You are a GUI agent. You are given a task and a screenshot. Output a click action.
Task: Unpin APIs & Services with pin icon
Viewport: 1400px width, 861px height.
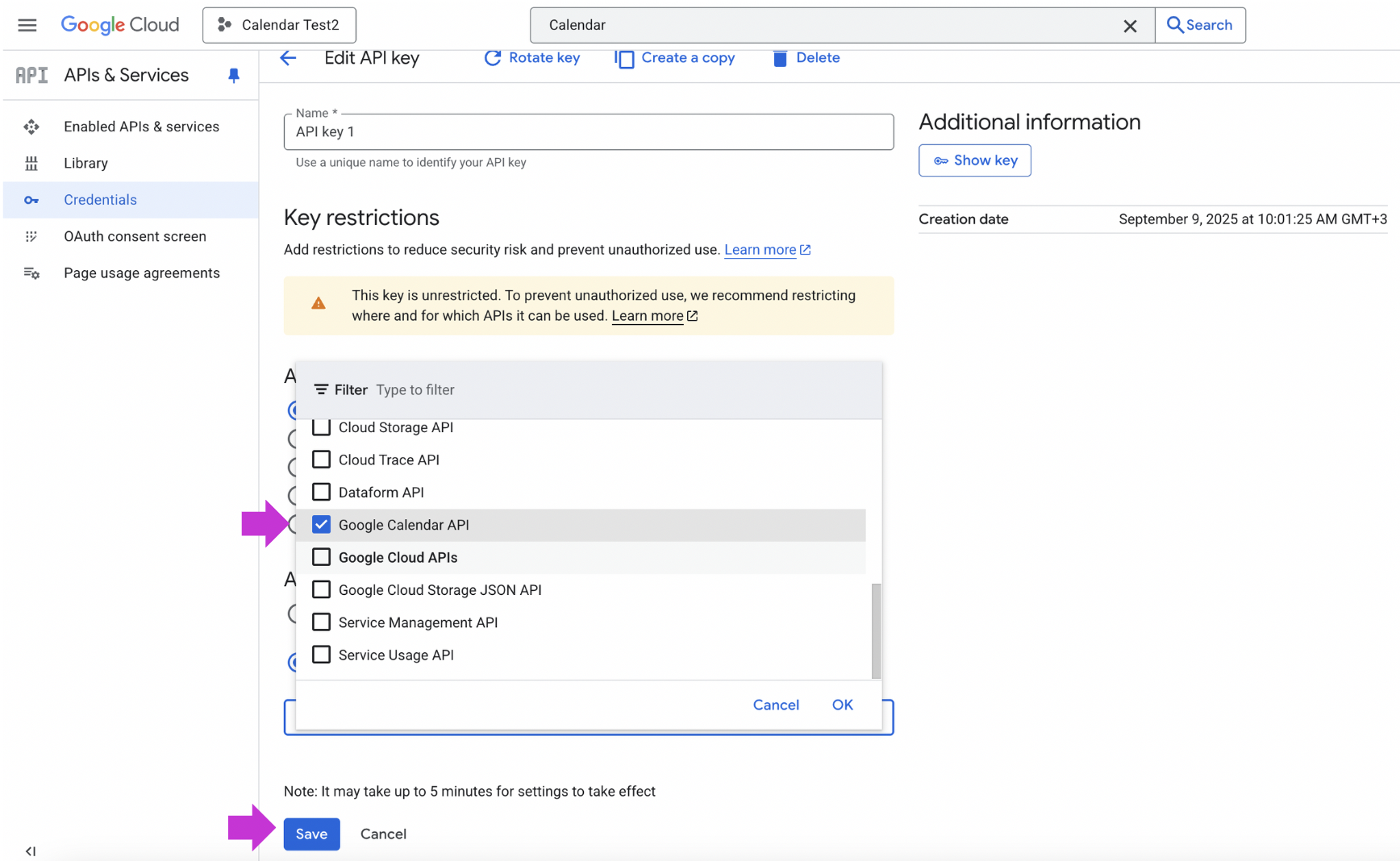(234, 75)
